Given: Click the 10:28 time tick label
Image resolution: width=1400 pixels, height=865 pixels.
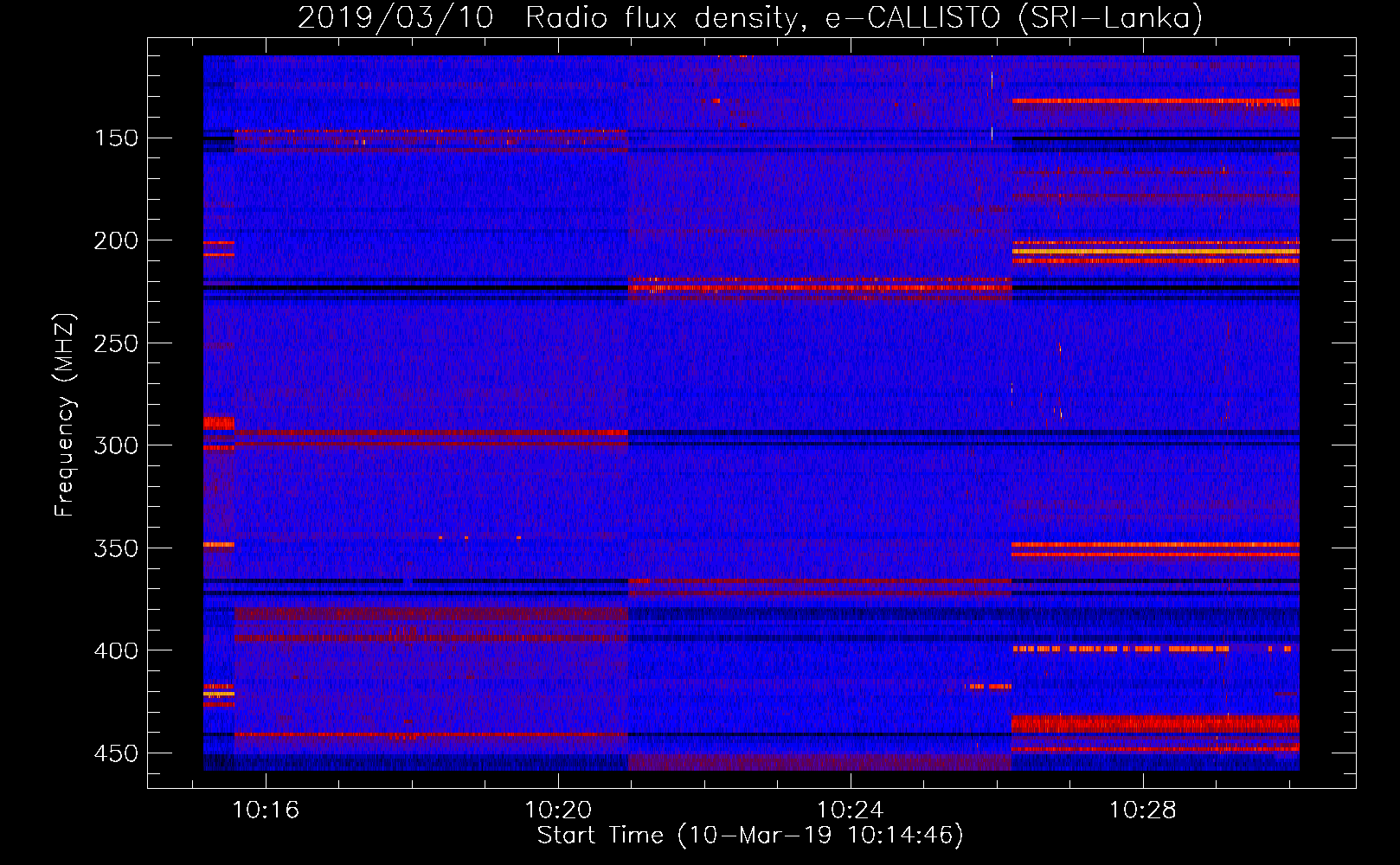Looking at the screenshot, I should point(1143,811).
